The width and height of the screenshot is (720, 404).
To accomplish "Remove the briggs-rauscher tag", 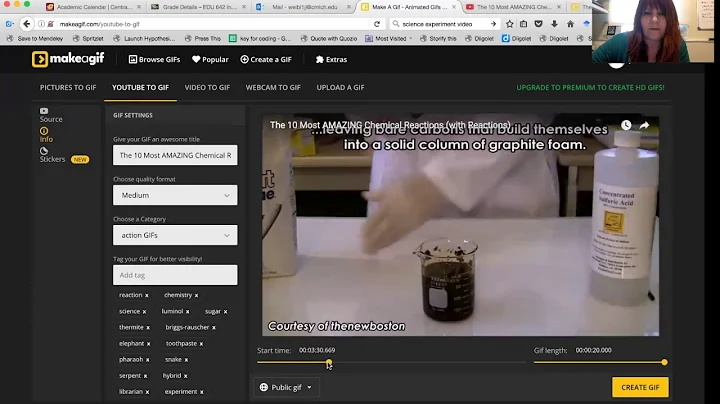I will (x=214, y=328).
